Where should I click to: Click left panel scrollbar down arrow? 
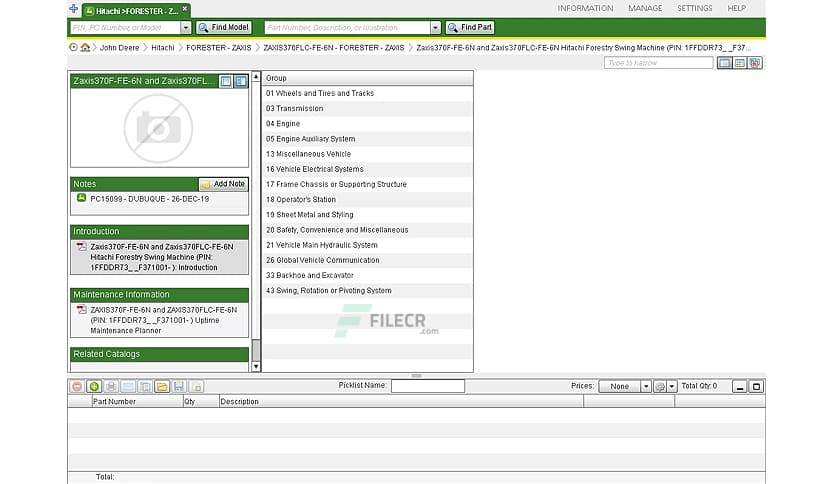click(x=256, y=366)
